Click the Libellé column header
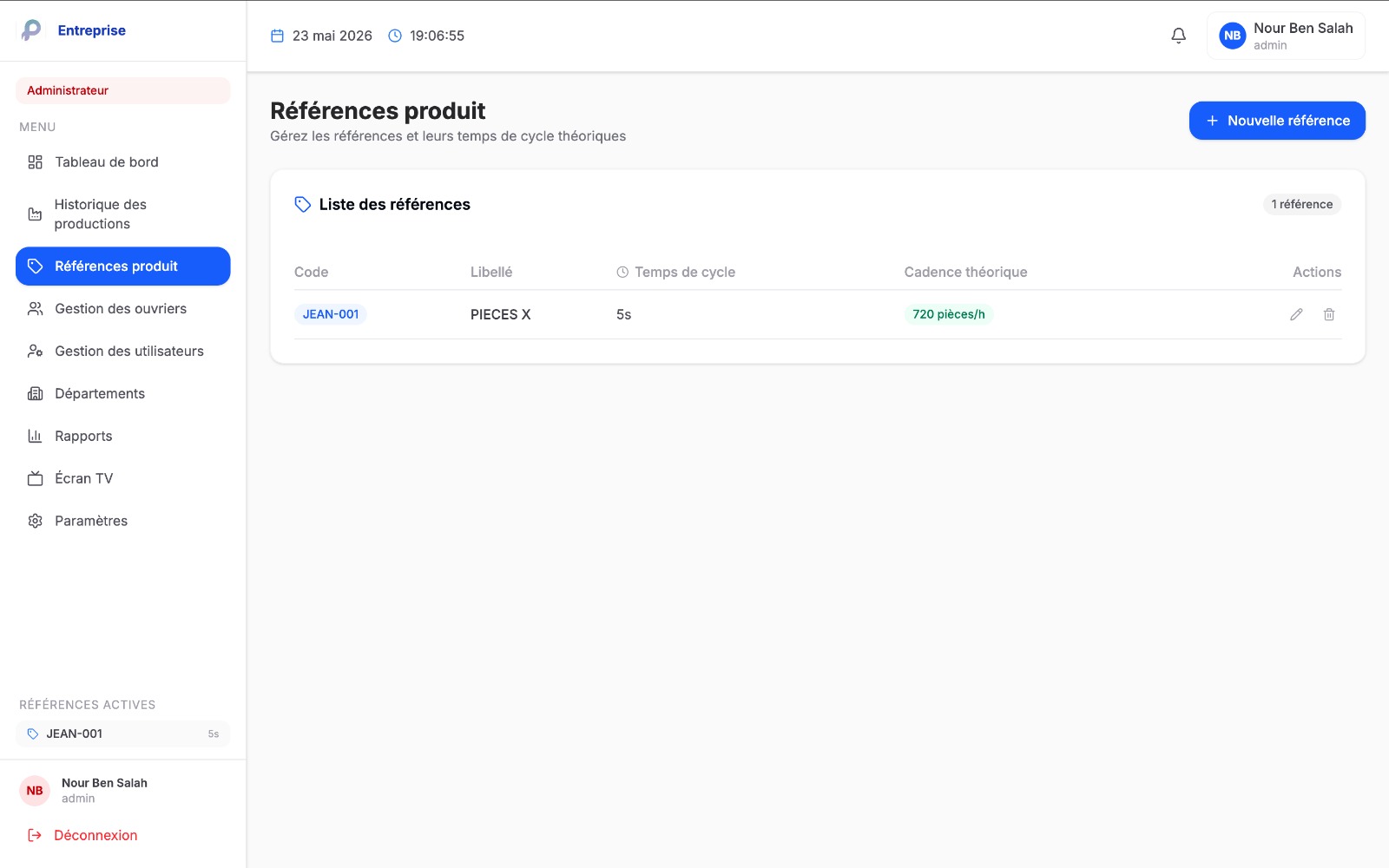 coord(491,273)
